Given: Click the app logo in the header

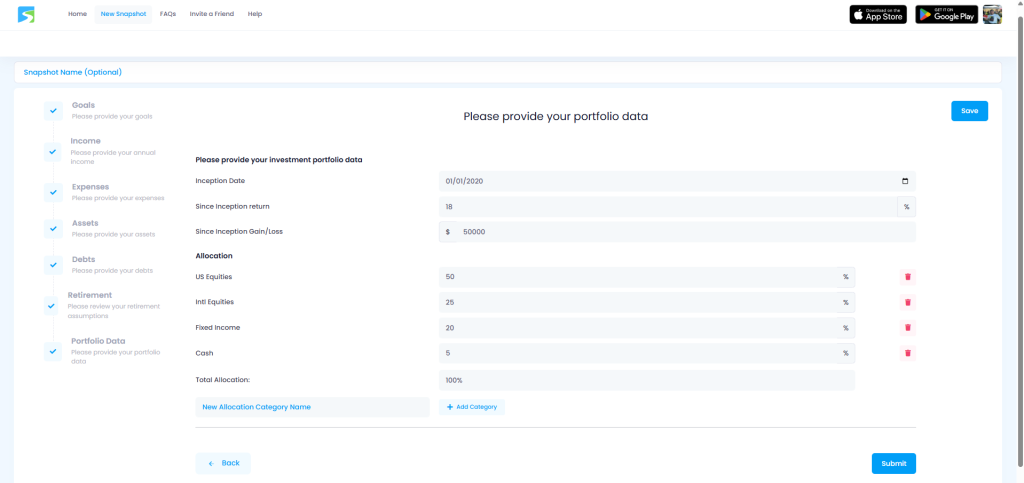Looking at the screenshot, I should (x=26, y=14).
